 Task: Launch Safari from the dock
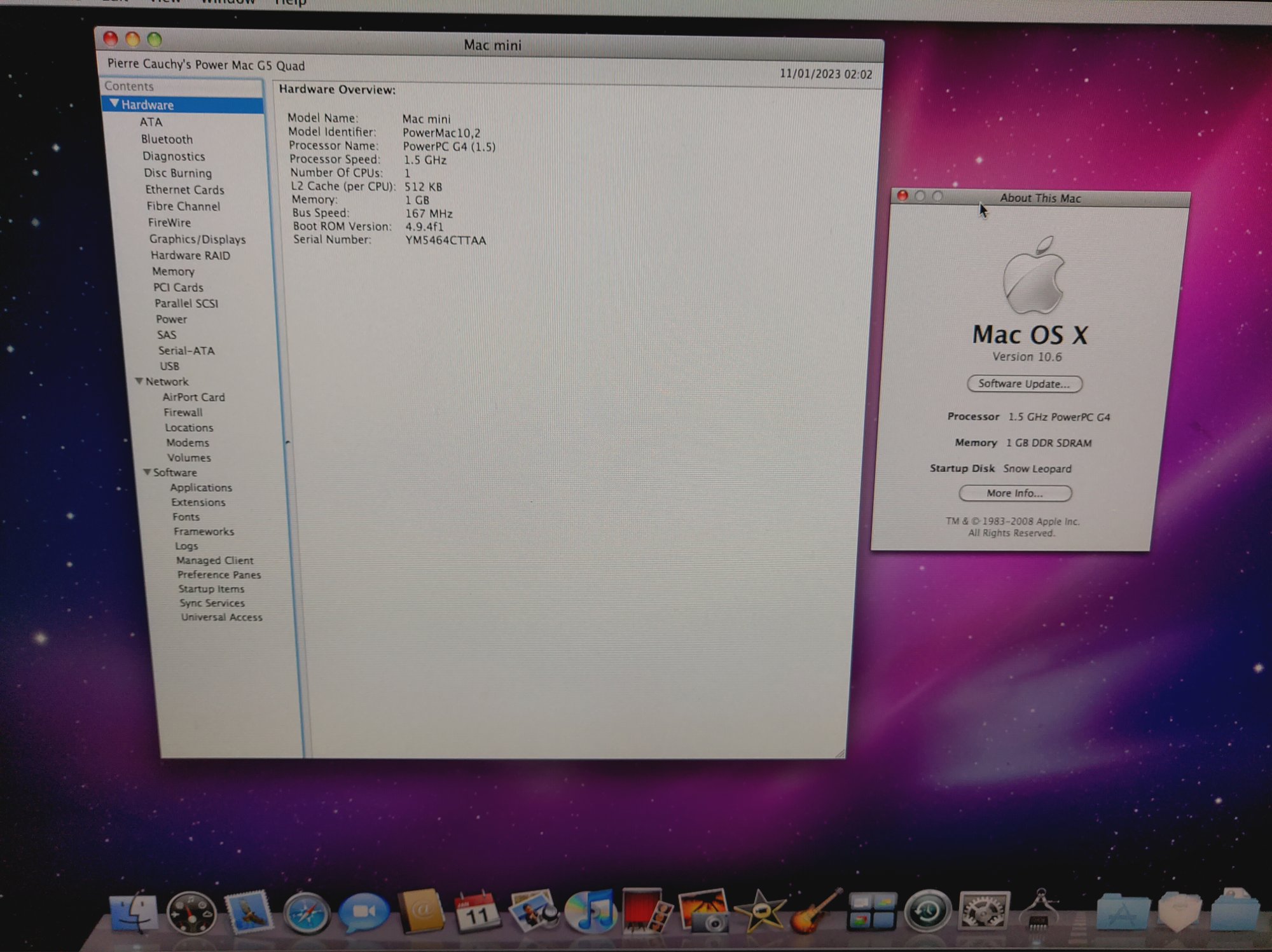[x=307, y=913]
